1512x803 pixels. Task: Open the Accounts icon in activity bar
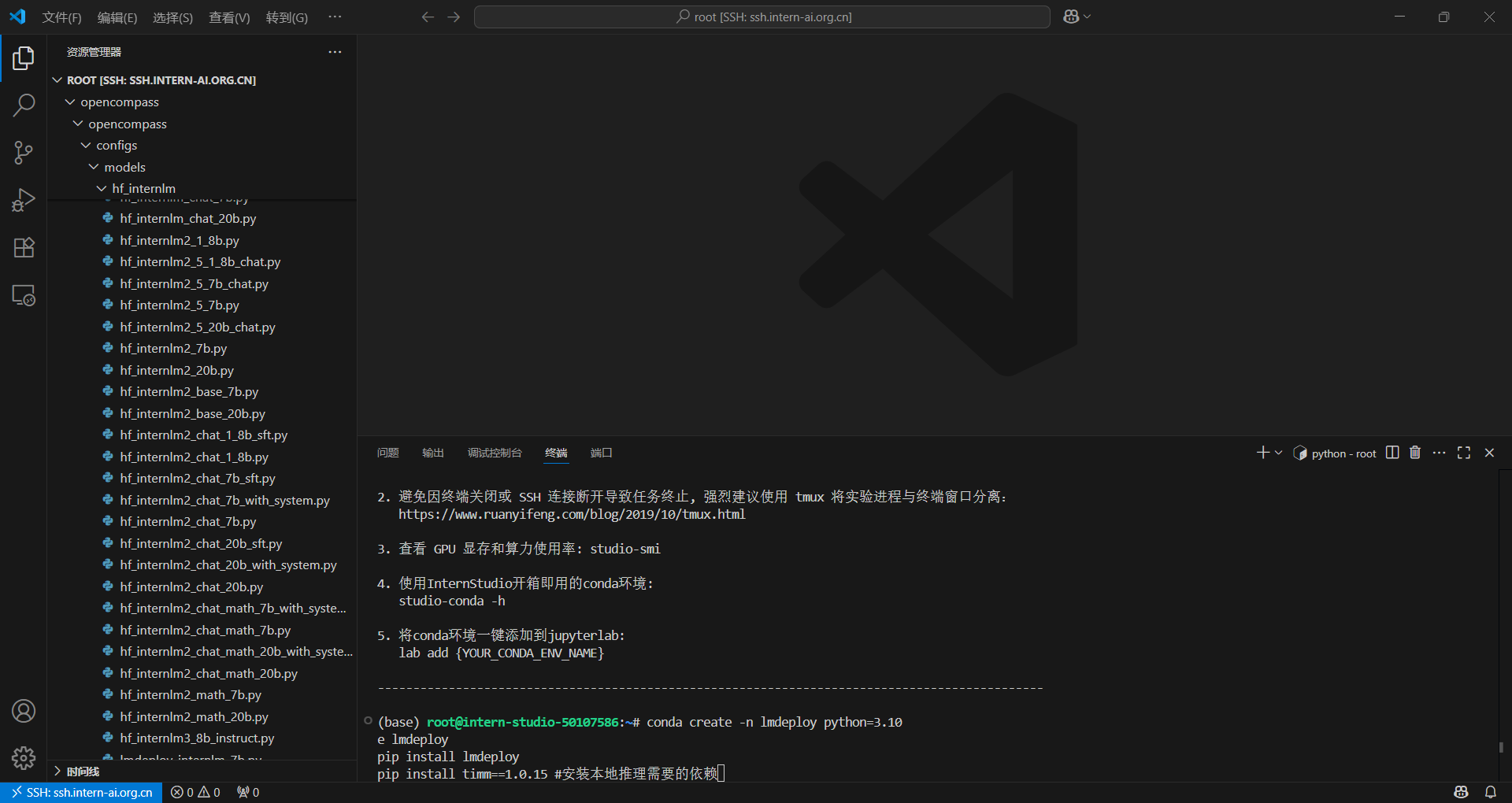pyautogui.click(x=24, y=711)
